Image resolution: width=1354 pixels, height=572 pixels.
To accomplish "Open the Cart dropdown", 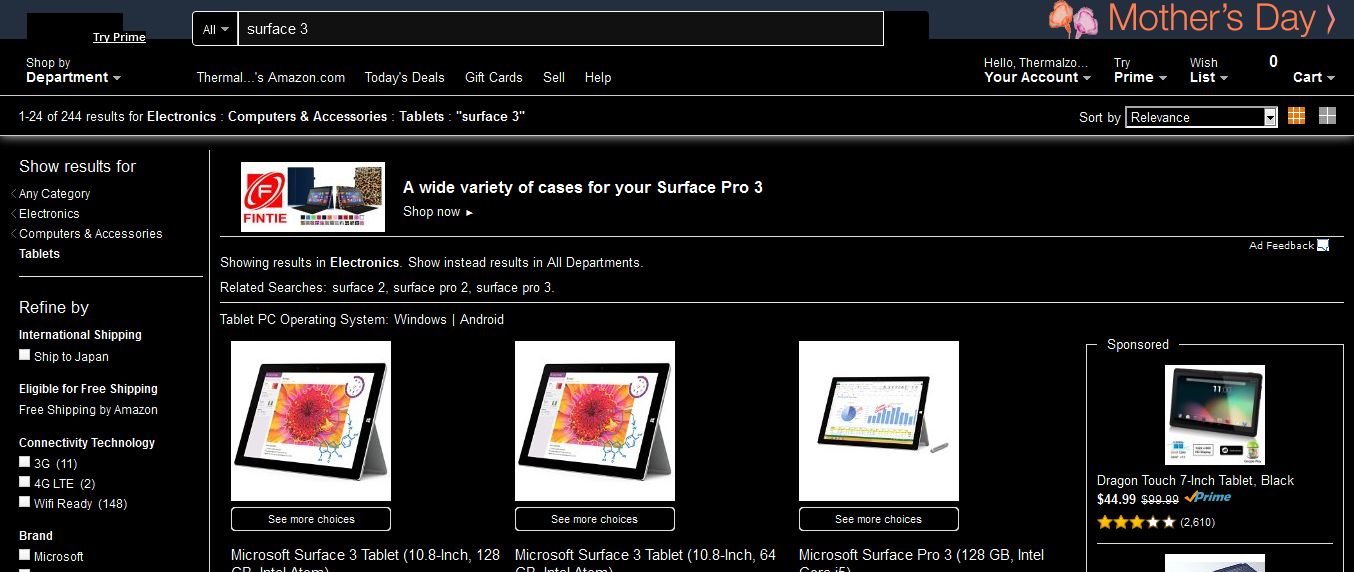I will [1314, 77].
